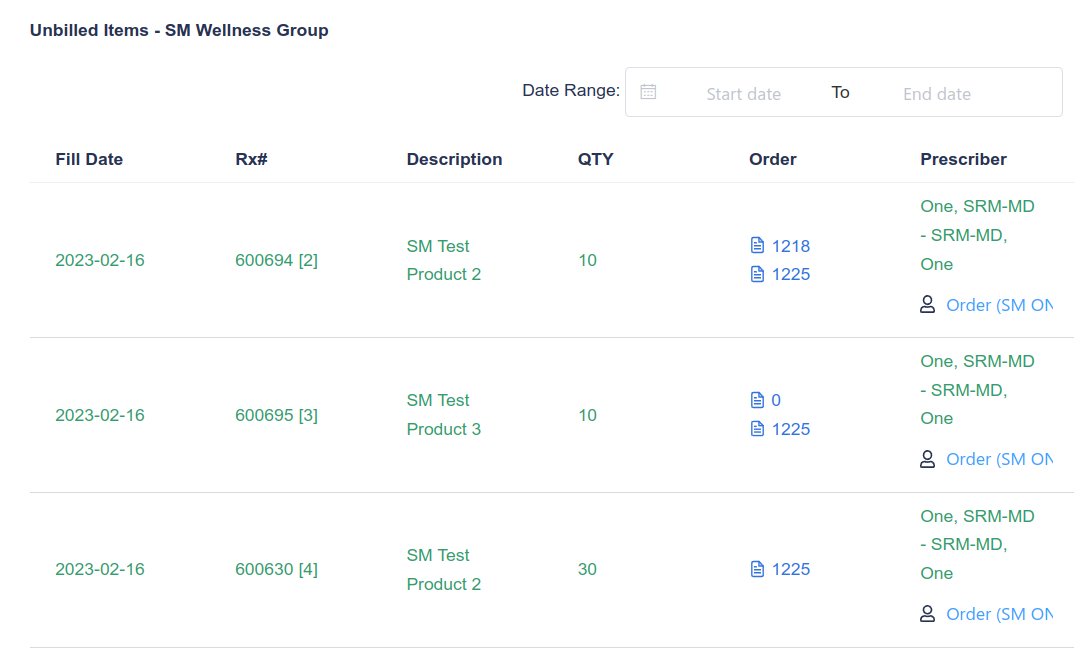The width and height of the screenshot is (1074, 649).
Task: Click the Fill Date column header
Action: 89,160
